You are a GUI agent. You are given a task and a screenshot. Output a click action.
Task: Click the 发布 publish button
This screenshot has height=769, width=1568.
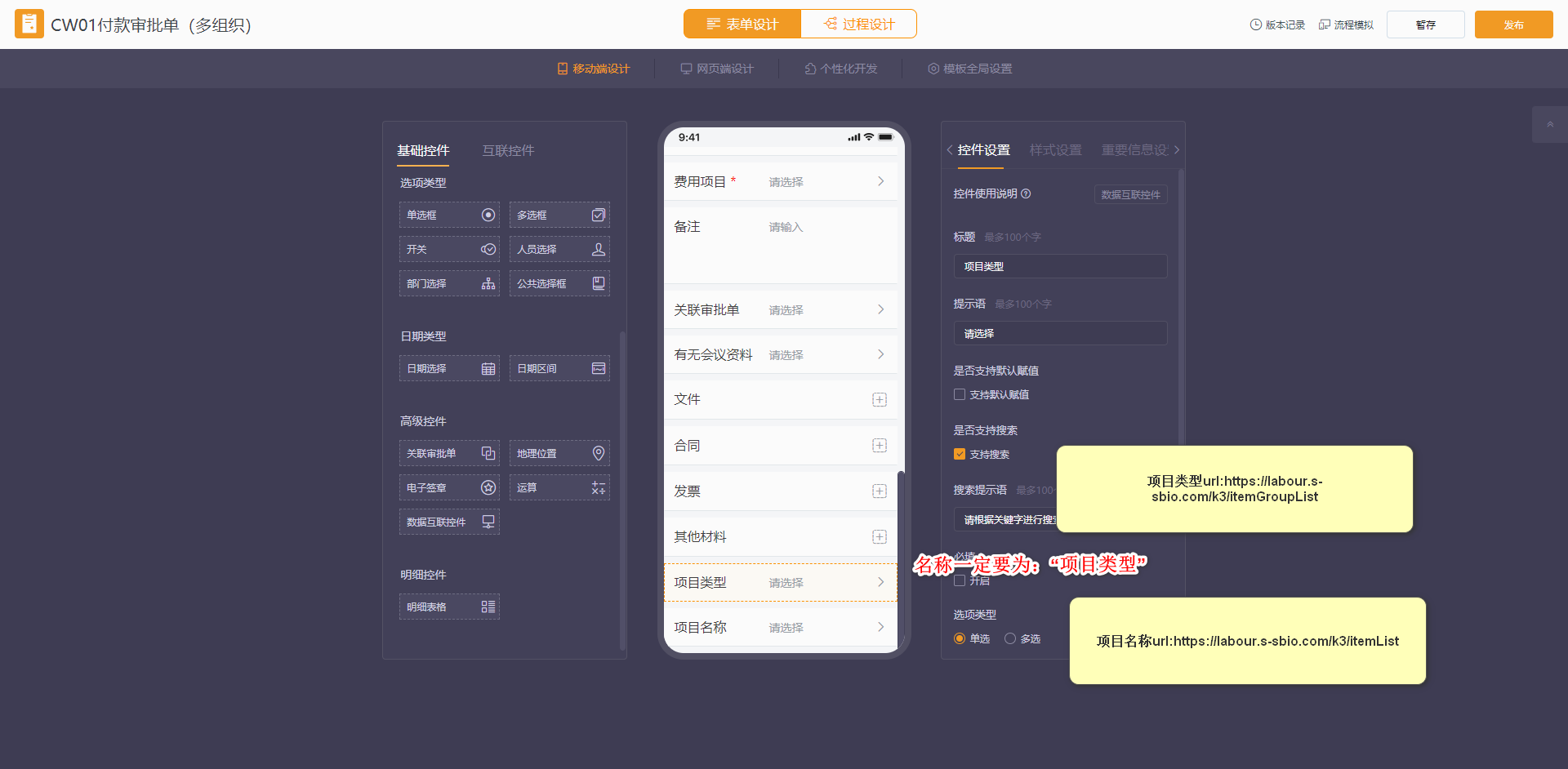pos(1513,24)
